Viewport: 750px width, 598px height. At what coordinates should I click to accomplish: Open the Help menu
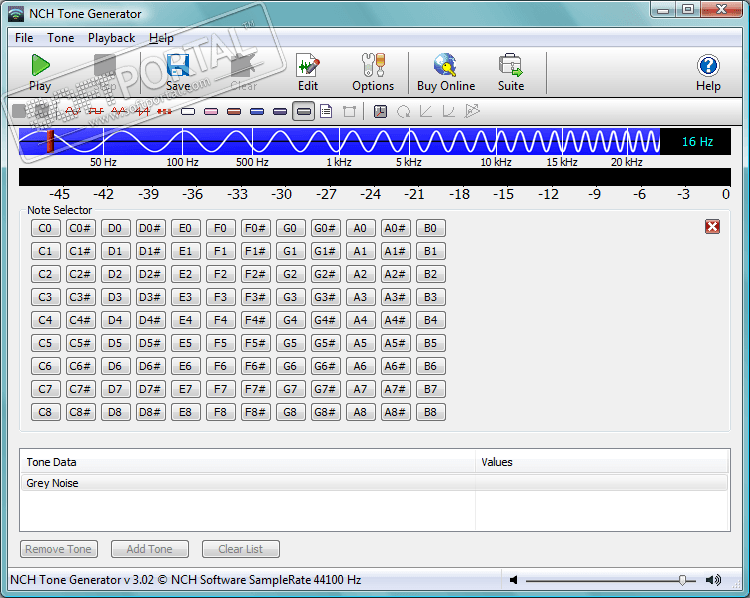(x=161, y=38)
